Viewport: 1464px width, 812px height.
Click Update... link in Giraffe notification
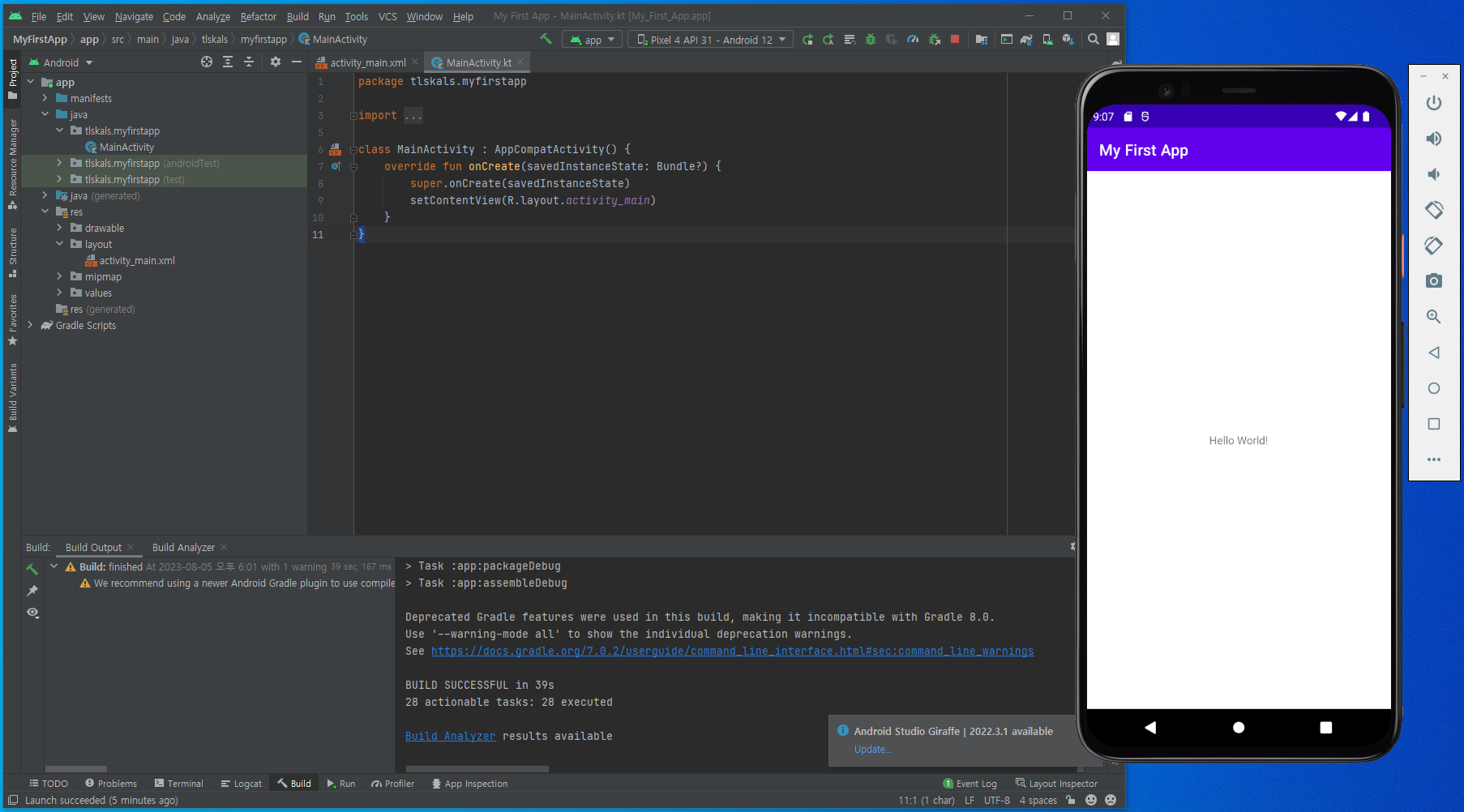[x=872, y=750]
